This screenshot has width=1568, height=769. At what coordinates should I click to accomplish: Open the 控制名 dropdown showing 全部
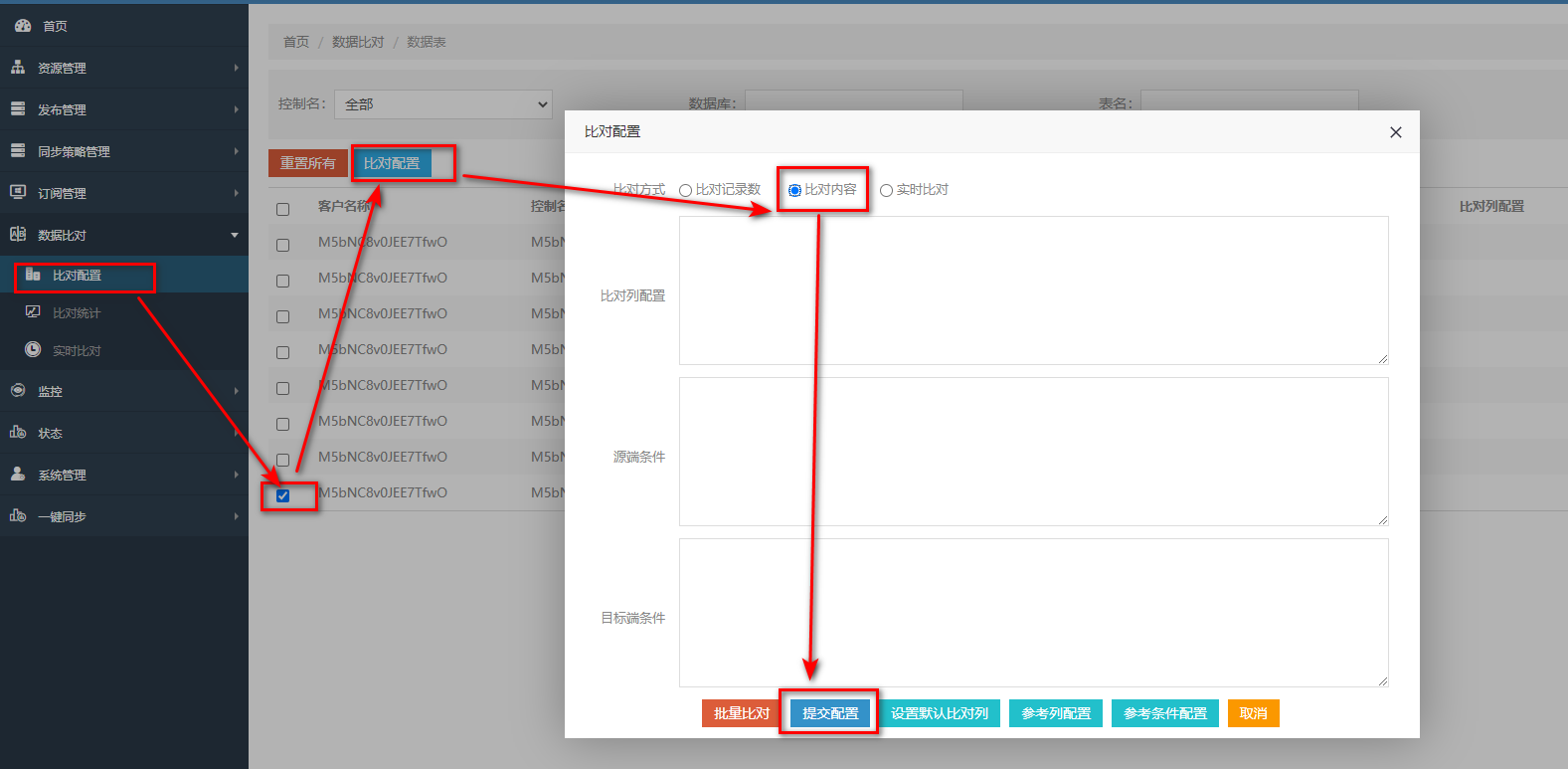click(x=443, y=104)
